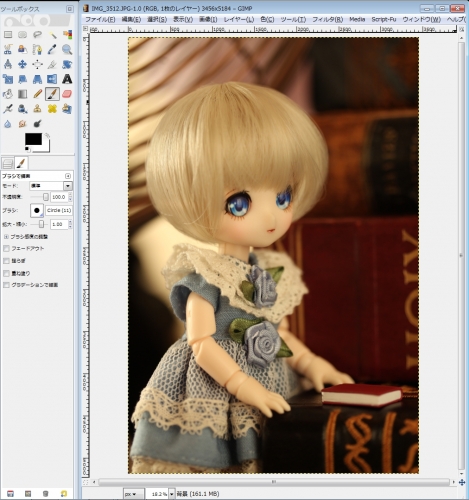Select the Airbrush tool

pyautogui.click(x=8, y=109)
